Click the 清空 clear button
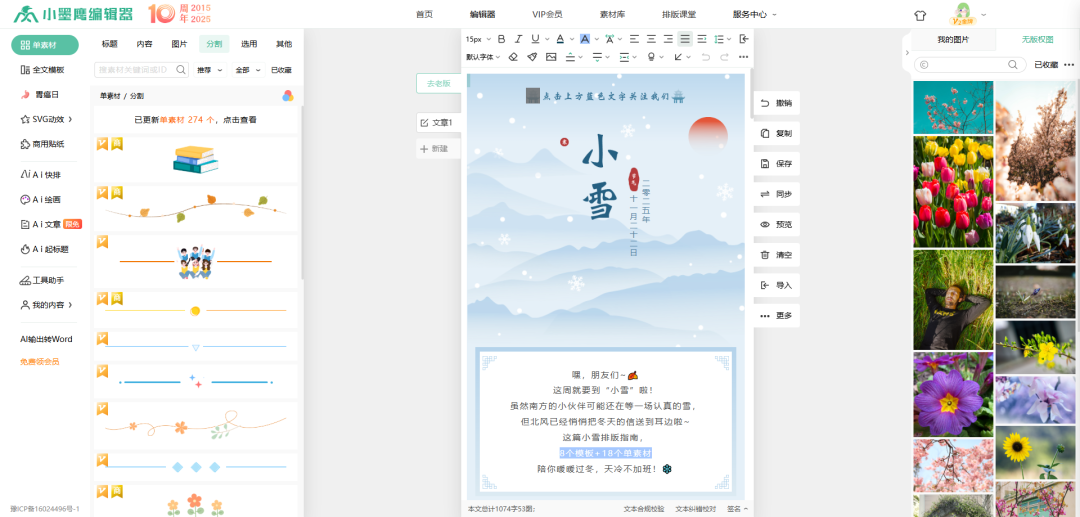Viewport: 1080px width, 517px height. click(777, 255)
